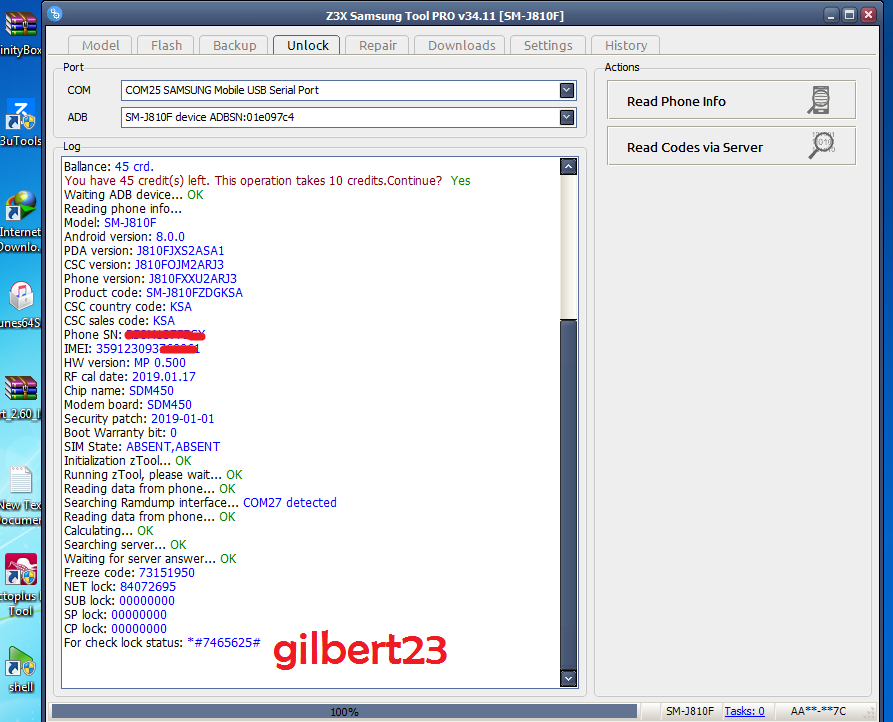
Task: Open the Tasks: 0 link
Action: pyautogui.click(x=744, y=711)
